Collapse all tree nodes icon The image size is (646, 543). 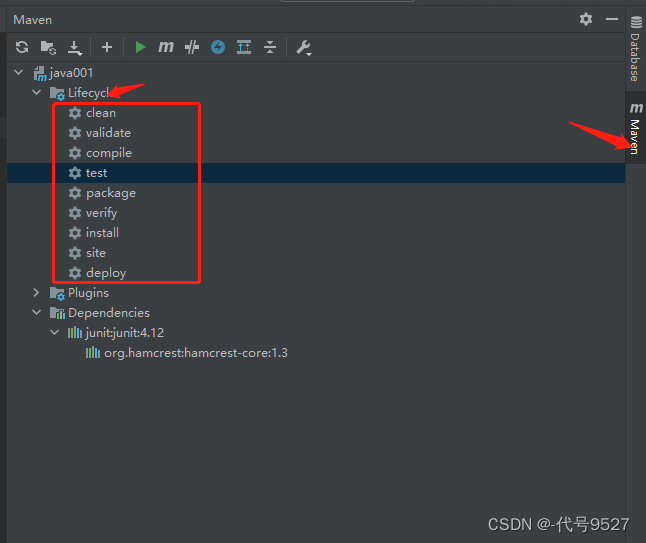point(270,47)
